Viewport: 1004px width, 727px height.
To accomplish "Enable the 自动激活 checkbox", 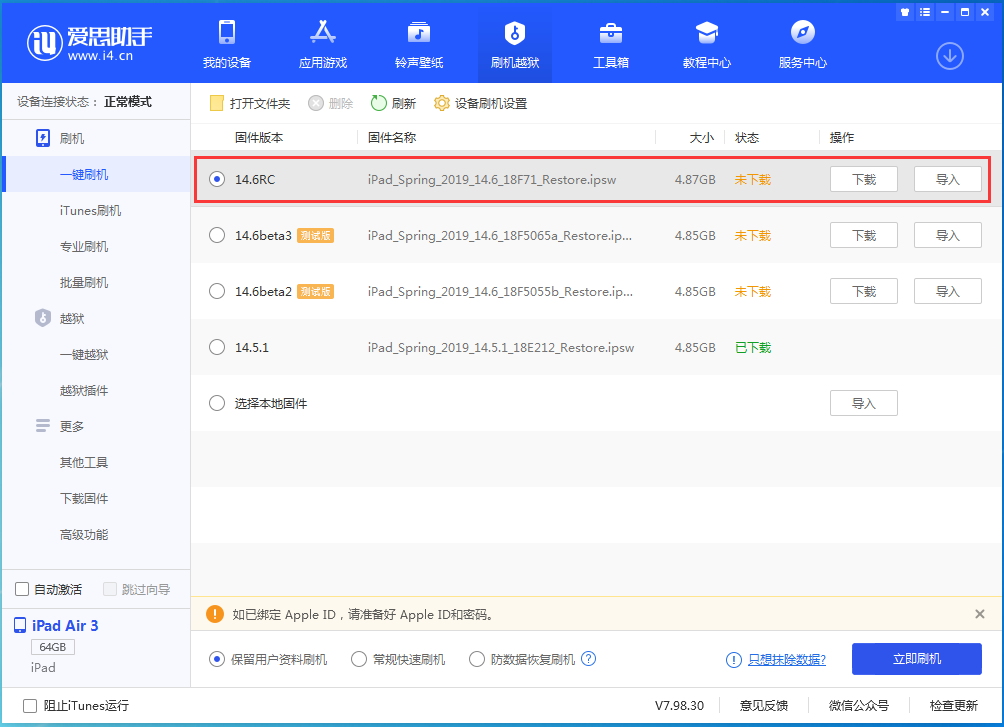I will [x=22, y=589].
